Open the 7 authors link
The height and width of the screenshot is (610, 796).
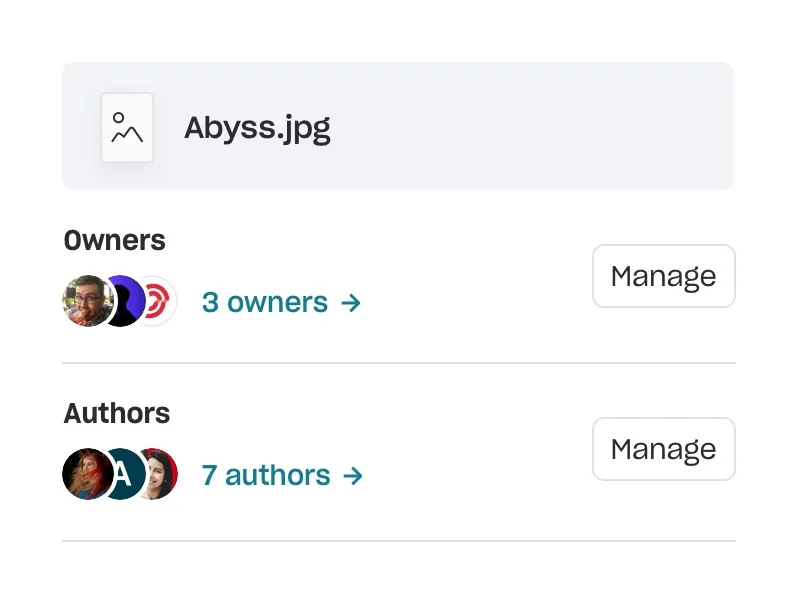click(x=282, y=476)
